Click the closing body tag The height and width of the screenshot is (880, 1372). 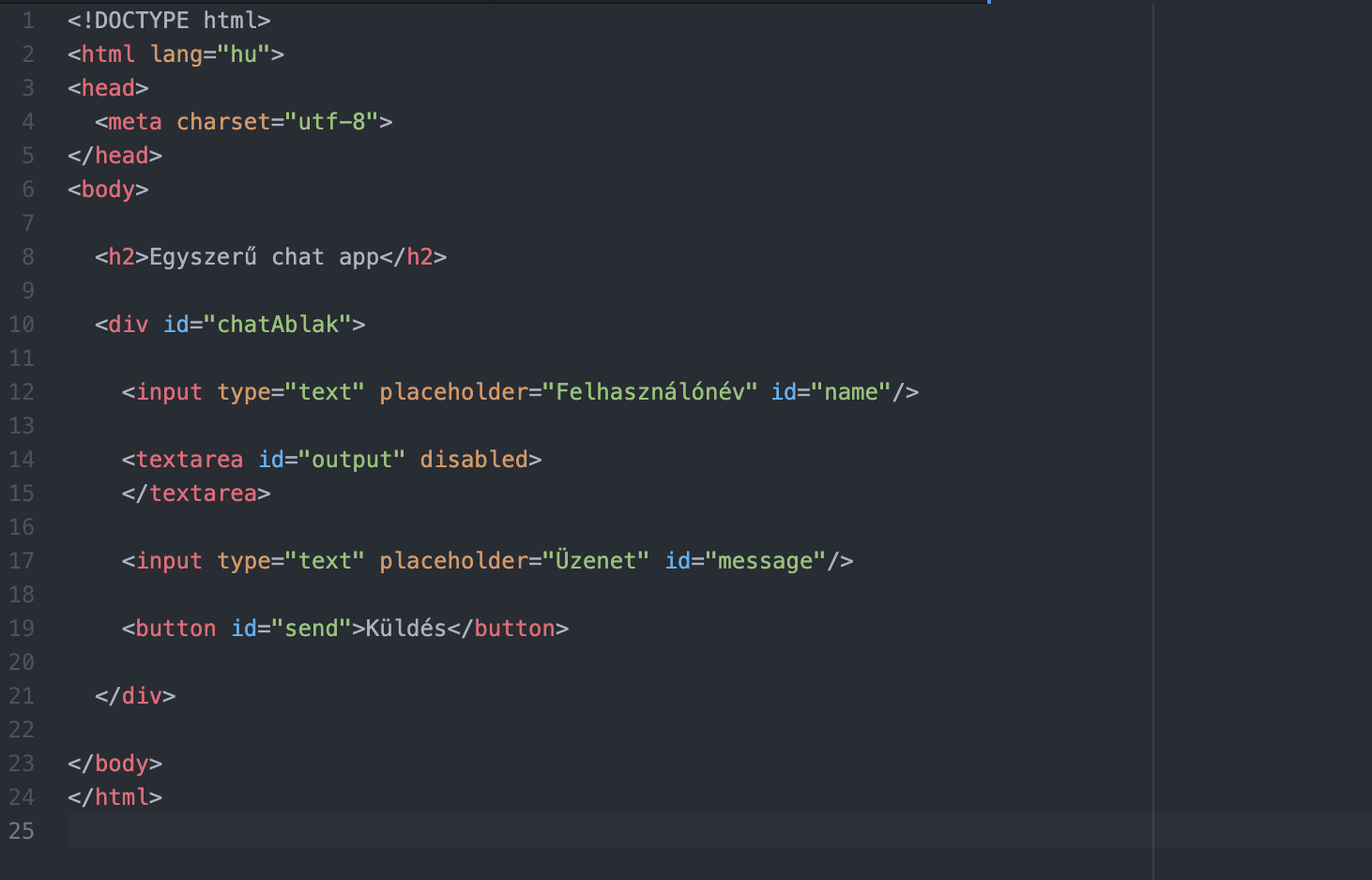(114, 764)
